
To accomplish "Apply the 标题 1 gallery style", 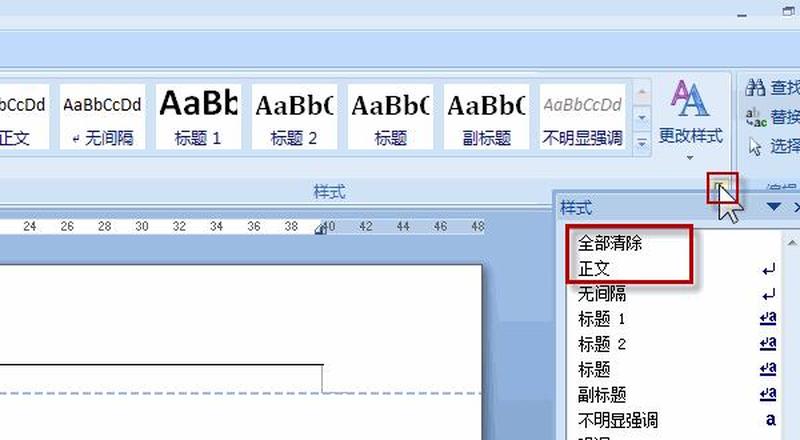I will pyautogui.click(x=198, y=117).
